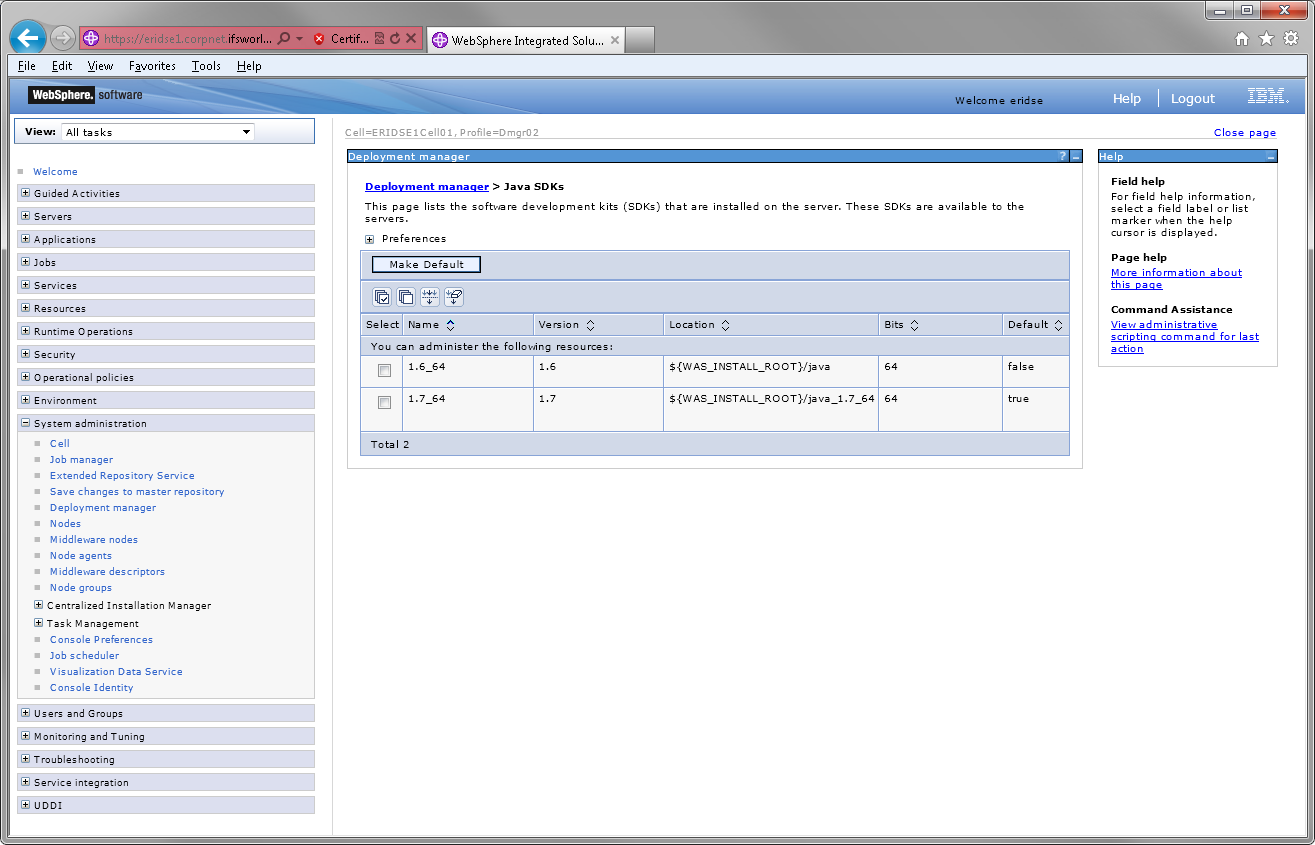Click the Logout link in the banner
This screenshot has width=1315, height=845.
pos(1192,99)
